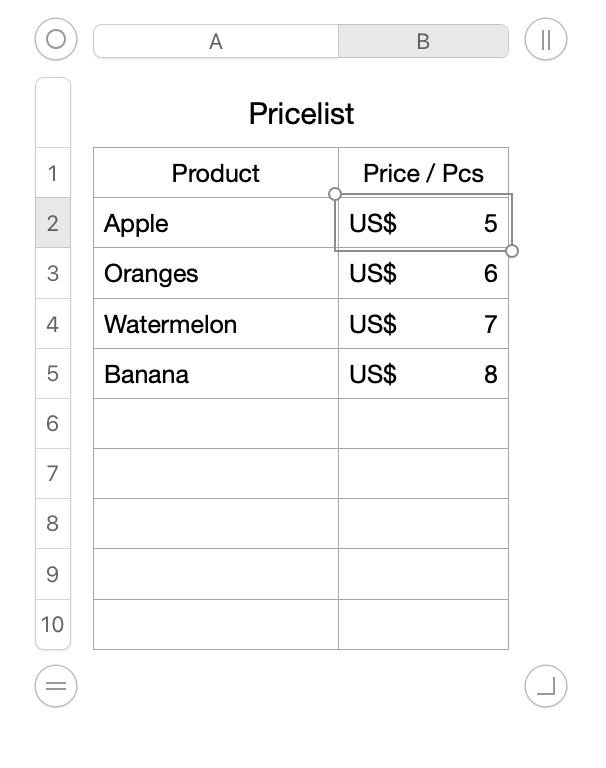Select the Watermelon cell
Screen dimensions: 606x768
coord(216,324)
